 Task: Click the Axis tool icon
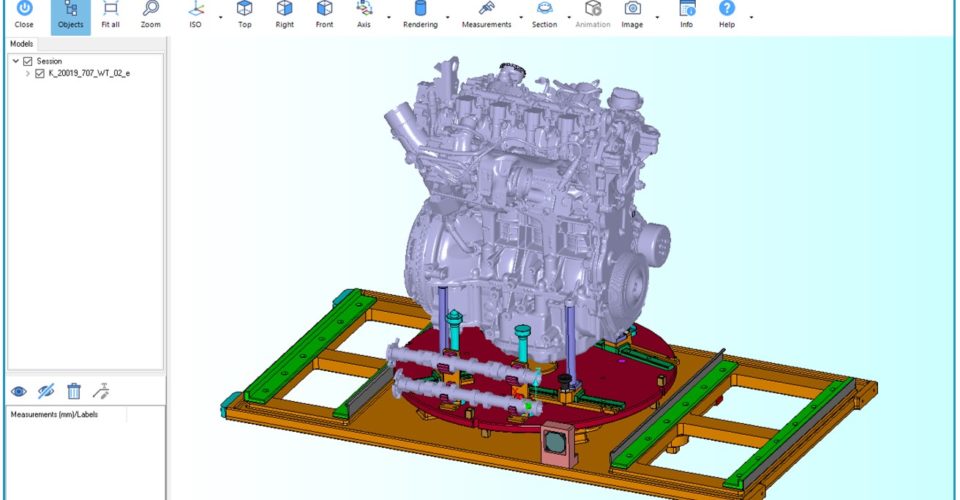click(364, 9)
